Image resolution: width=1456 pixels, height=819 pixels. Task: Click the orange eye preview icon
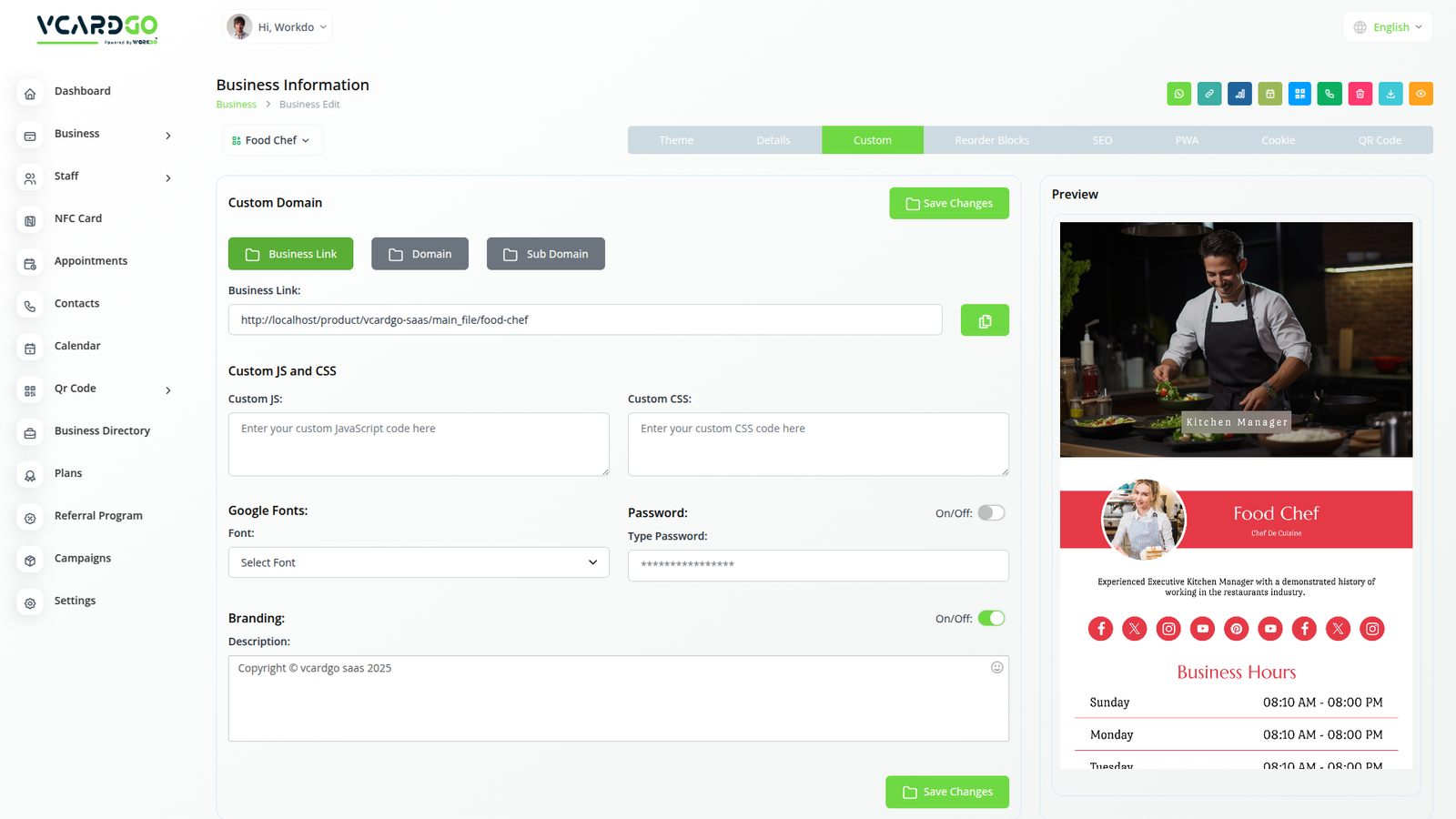(x=1421, y=94)
